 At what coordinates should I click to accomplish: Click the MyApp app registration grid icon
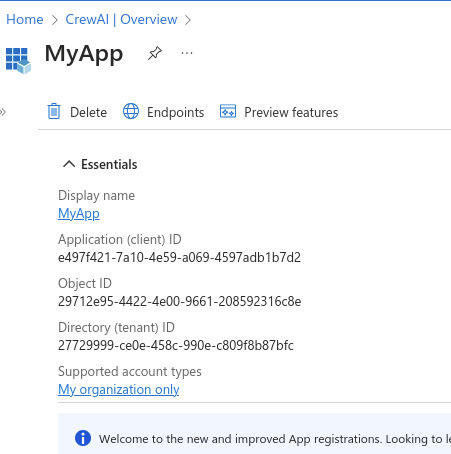point(18,60)
